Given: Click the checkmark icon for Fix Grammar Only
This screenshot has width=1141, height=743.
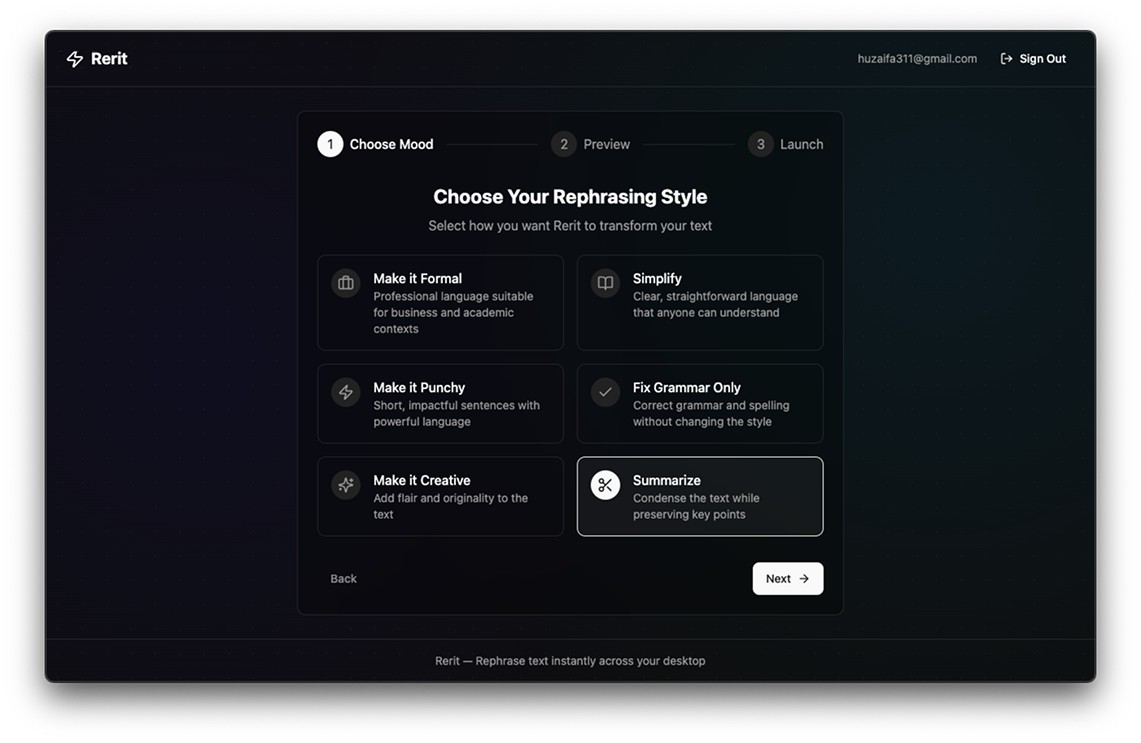Looking at the screenshot, I should click(x=605, y=392).
